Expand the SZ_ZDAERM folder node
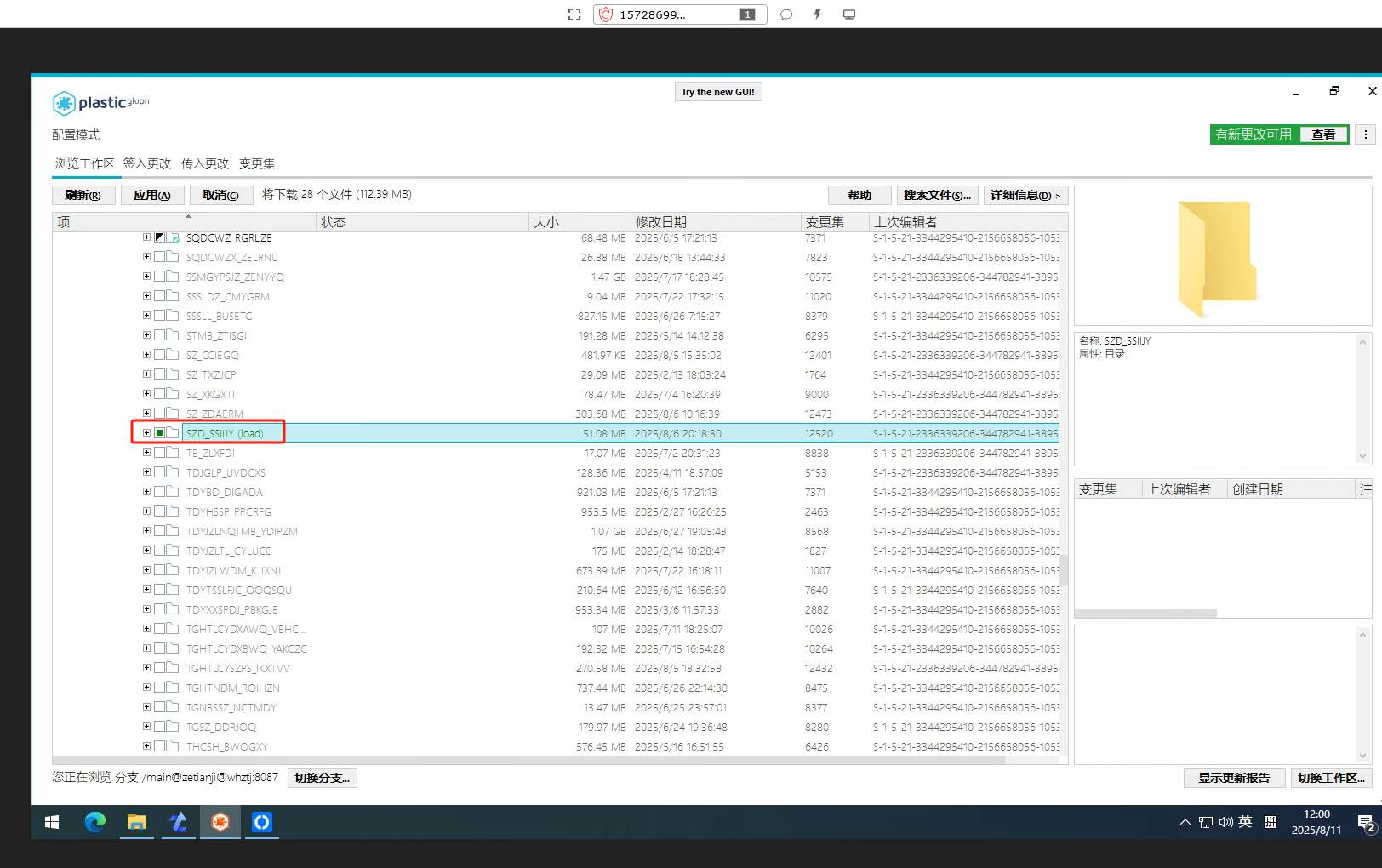This screenshot has width=1382, height=868. tap(146, 414)
